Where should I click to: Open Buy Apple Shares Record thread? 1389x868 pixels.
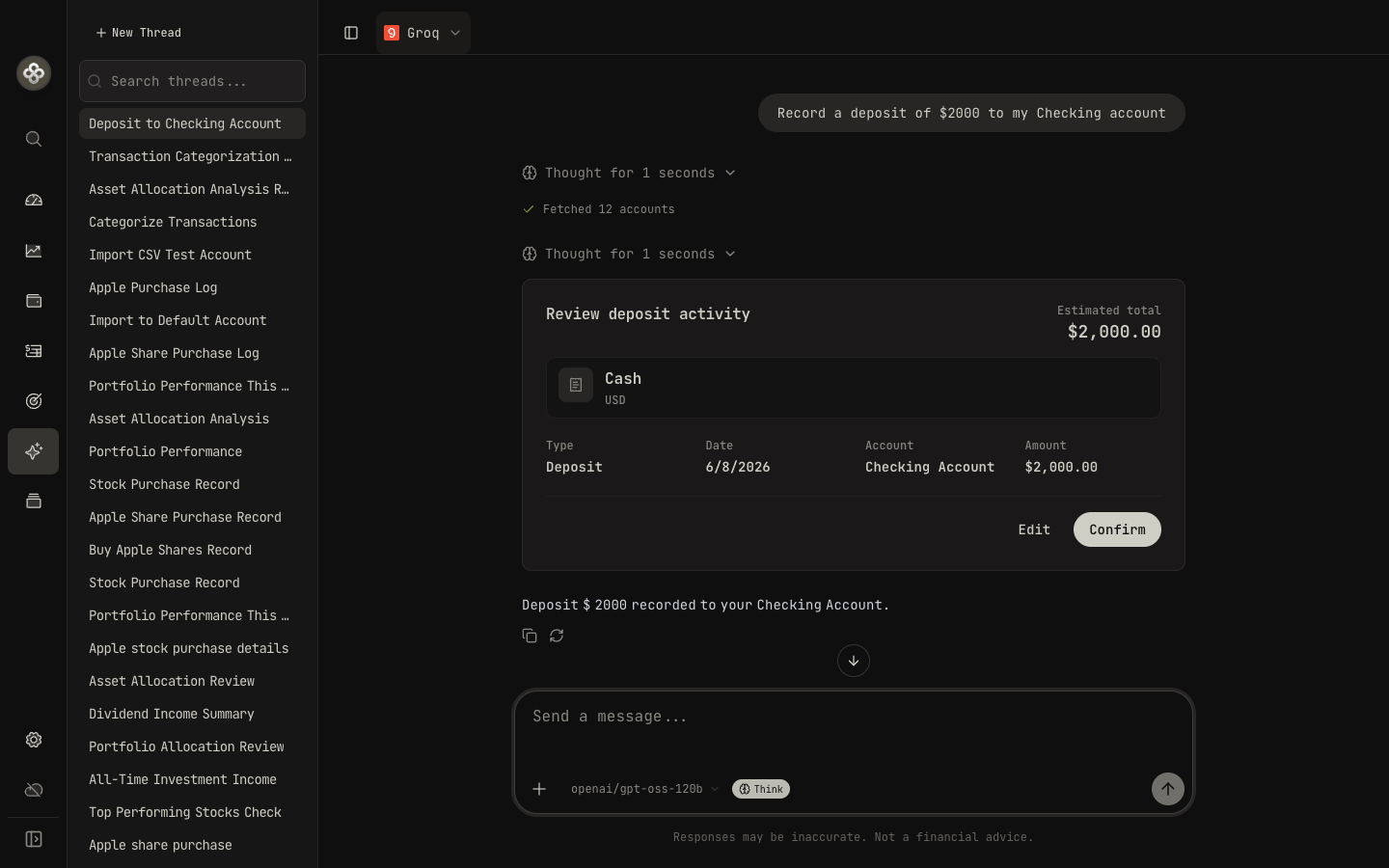(192, 550)
